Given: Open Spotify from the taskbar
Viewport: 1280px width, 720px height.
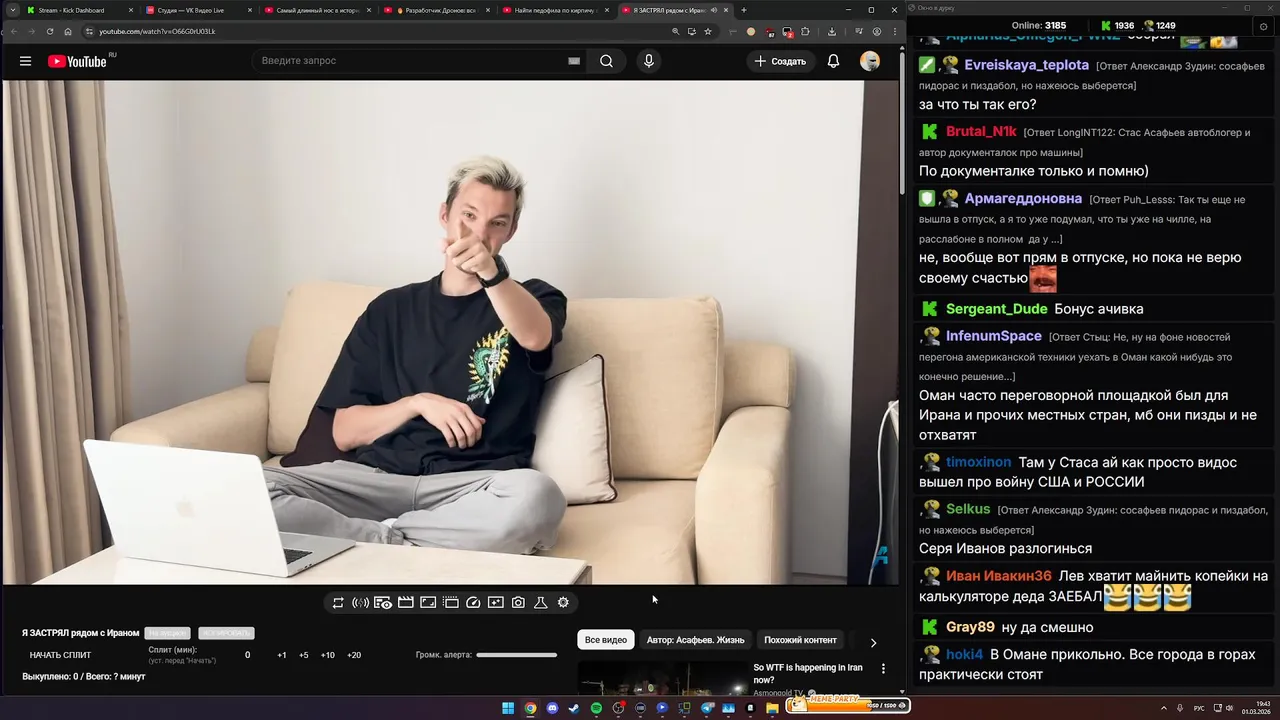Looking at the screenshot, I should point(596,708).
